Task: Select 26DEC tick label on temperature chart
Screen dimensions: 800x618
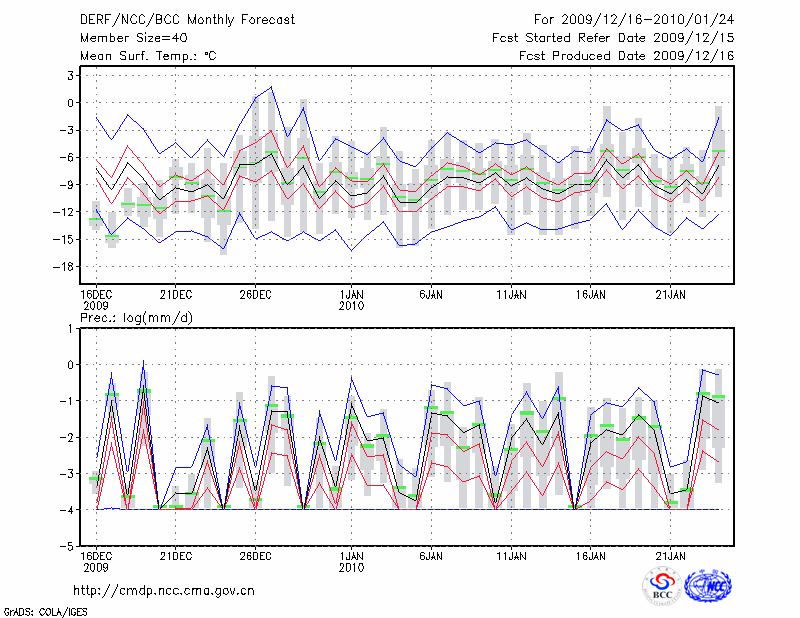Action: (255, 295)
